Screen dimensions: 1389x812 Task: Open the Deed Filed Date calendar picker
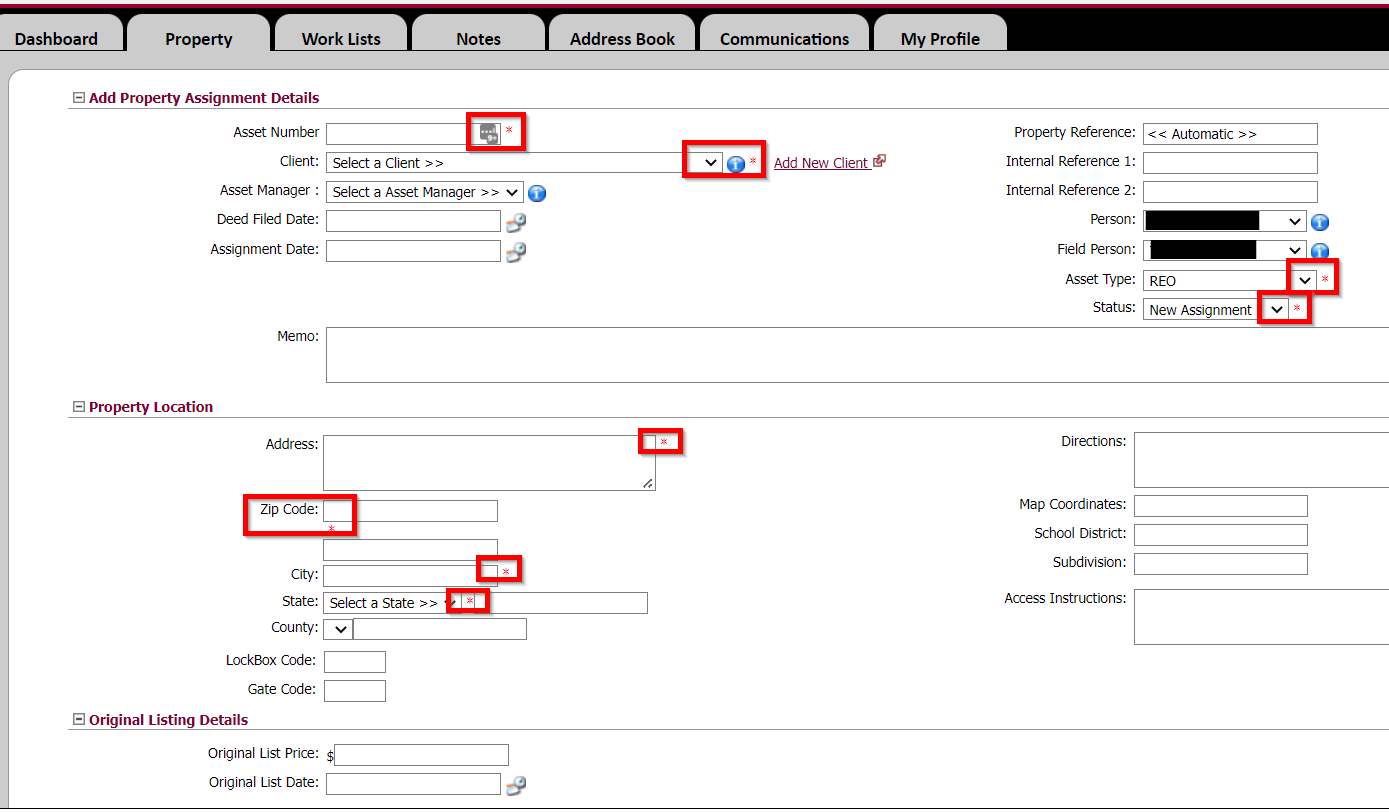pyautogui.click(x=516, y=223)
